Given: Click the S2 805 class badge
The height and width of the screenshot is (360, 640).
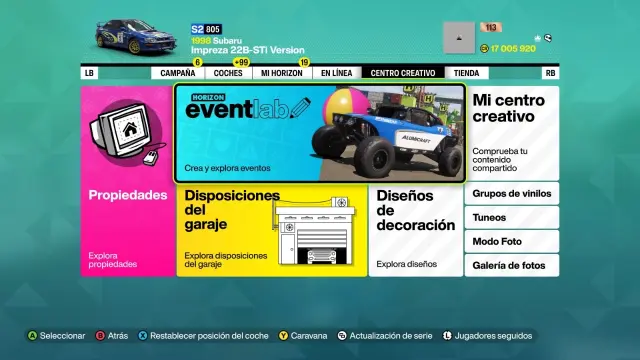Looking at the screenshot, I should 206,29.
